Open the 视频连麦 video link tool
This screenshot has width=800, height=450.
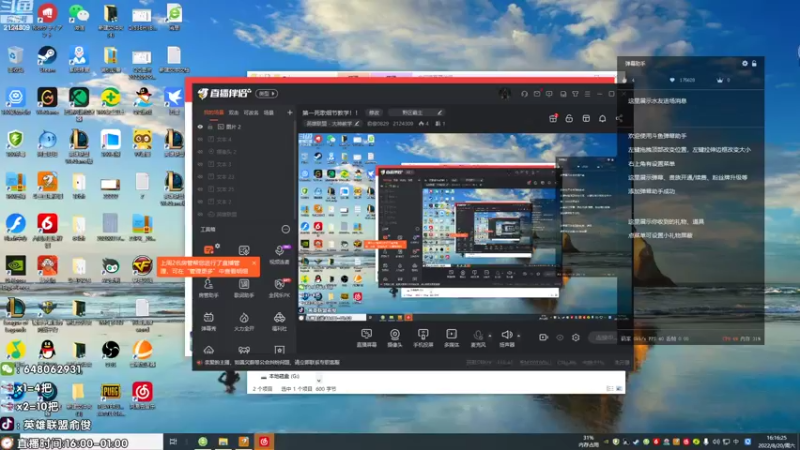pyautogui.click(x=279, y=254)
